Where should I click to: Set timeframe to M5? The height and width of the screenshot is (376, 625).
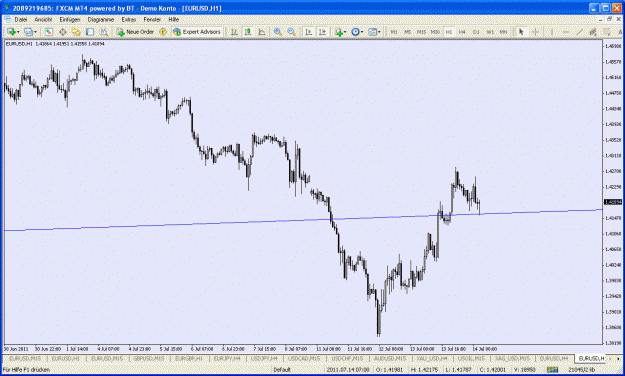[407, 32]
